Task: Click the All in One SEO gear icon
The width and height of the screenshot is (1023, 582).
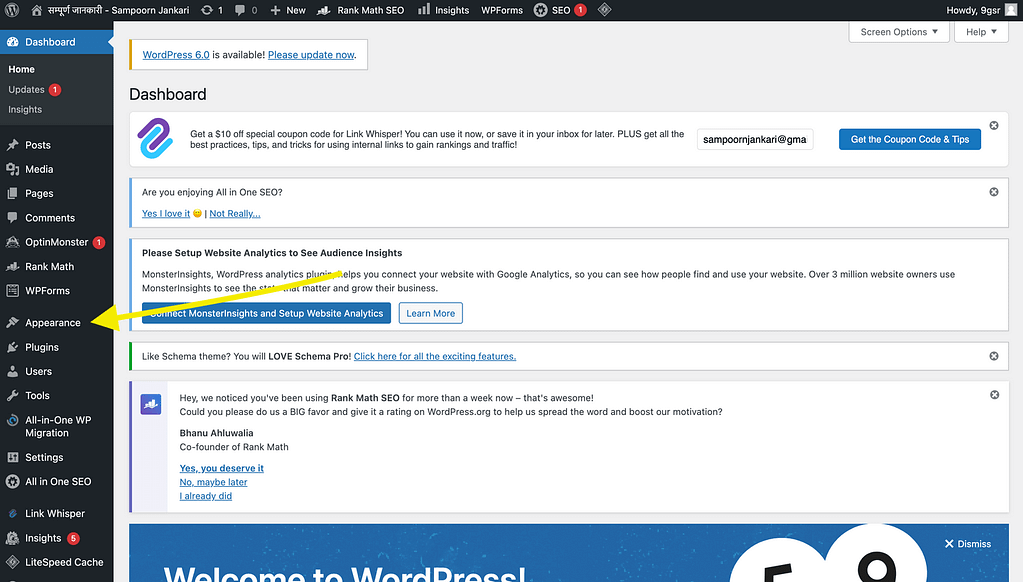Action: pos(12,482)
